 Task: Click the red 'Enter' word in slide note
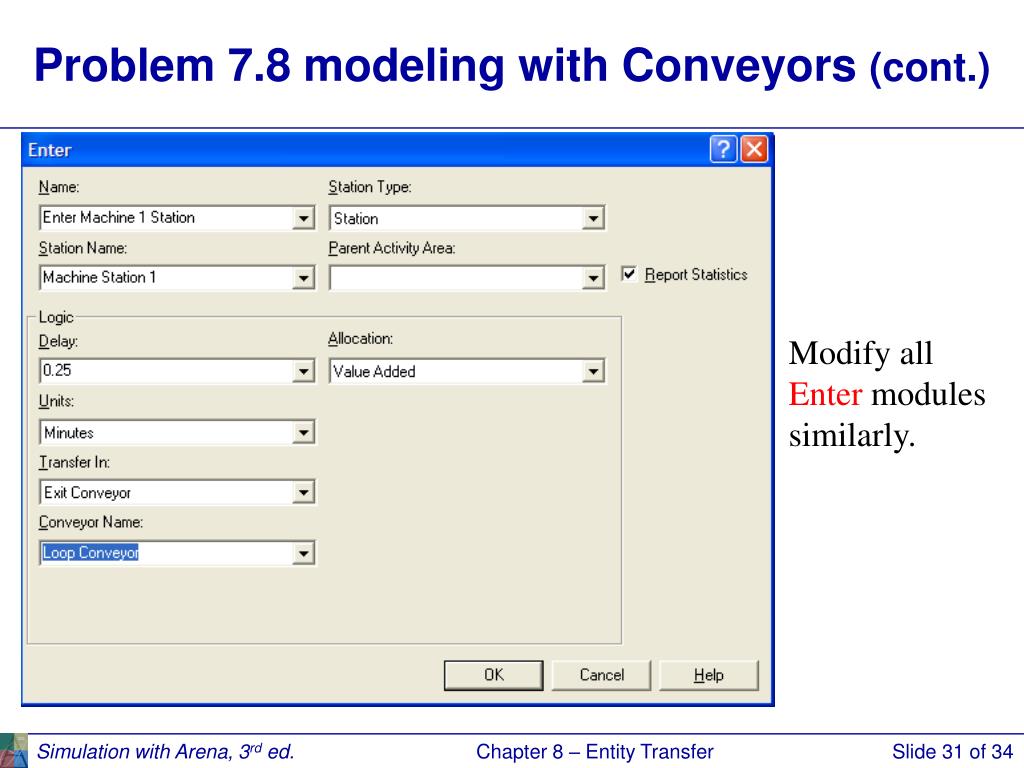point(825,394)
